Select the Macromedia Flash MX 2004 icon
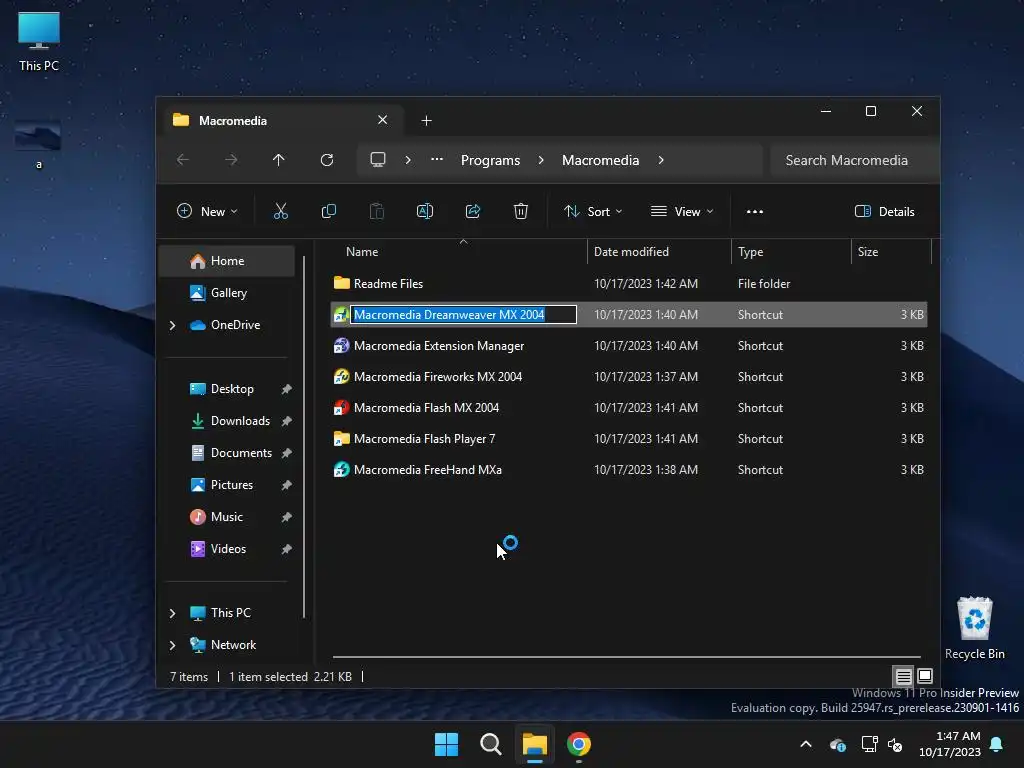This screenshot has width=1024, height=768. (342, 408)
